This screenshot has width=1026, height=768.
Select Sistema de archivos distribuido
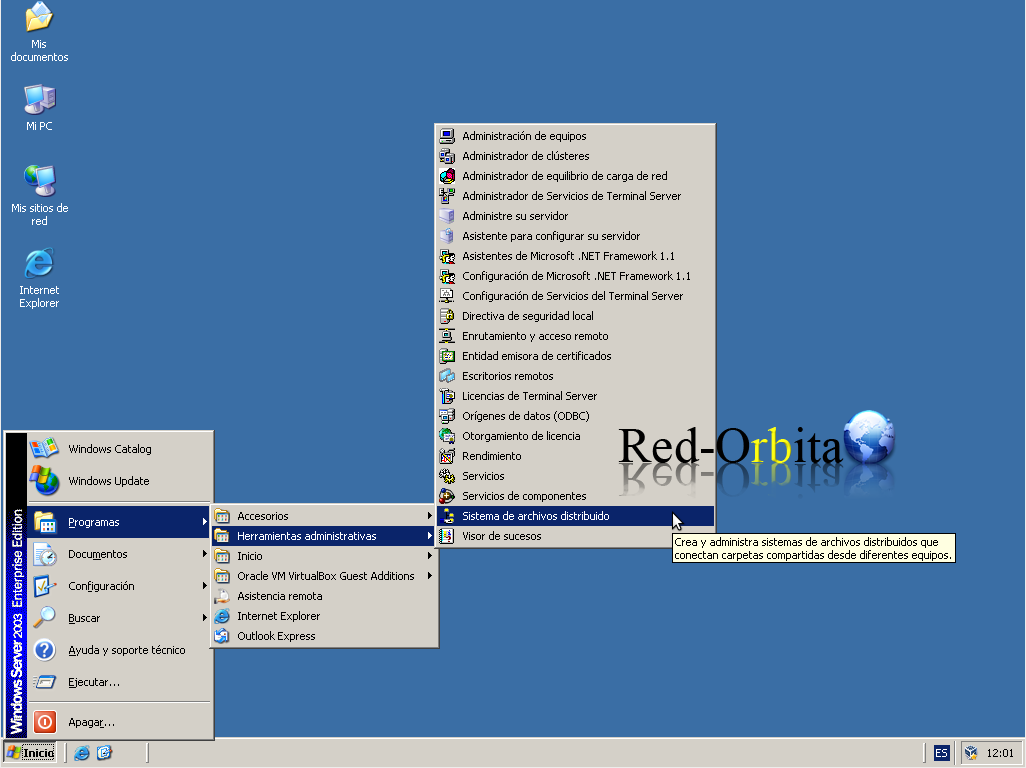(575, 516)
